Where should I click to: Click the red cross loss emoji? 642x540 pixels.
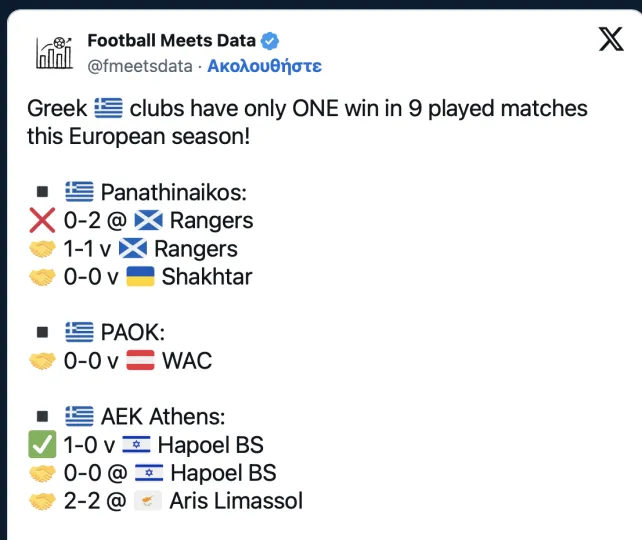pyautogui.click(x=42, y=220)
